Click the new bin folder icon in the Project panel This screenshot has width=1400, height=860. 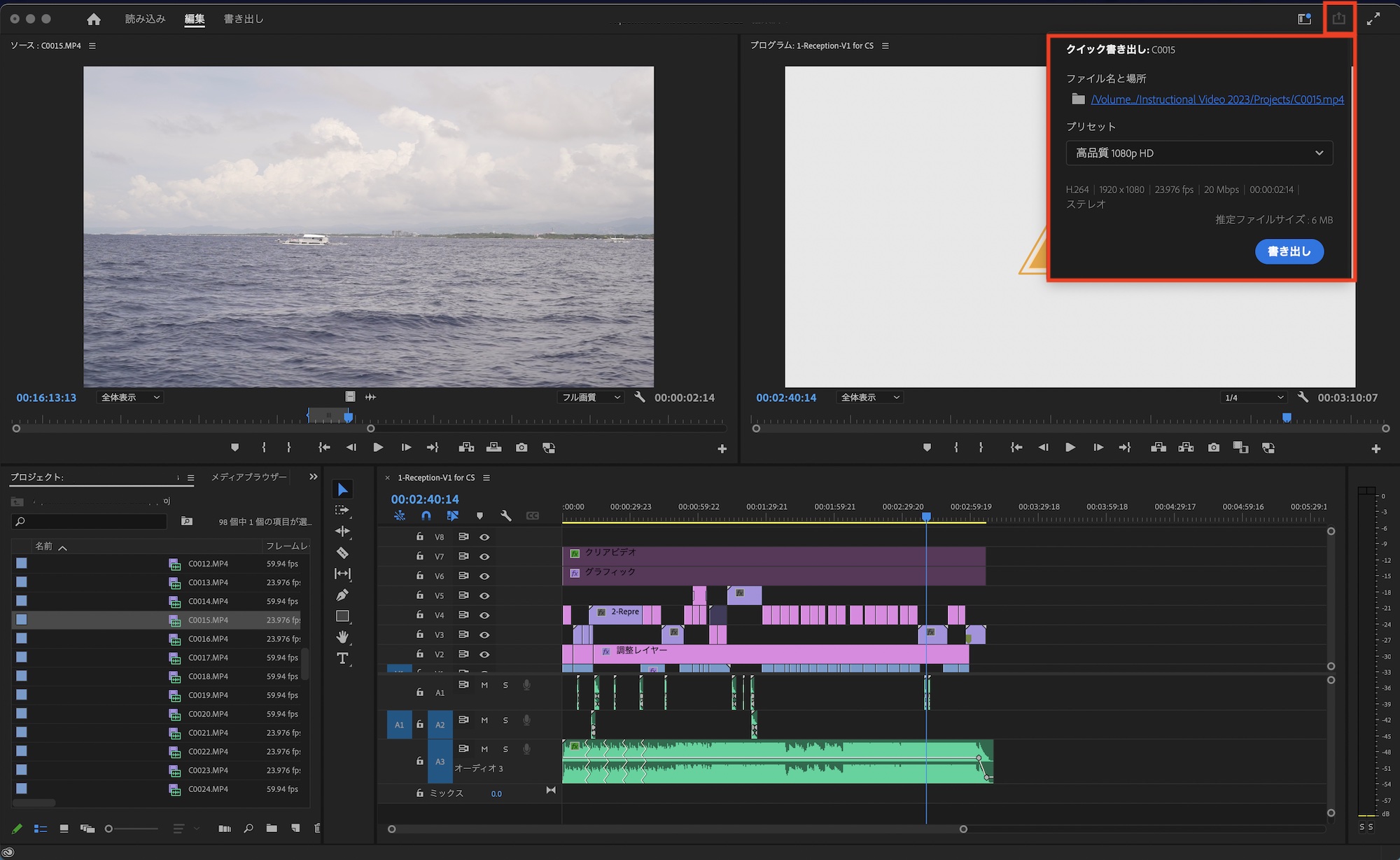[272, 828]
